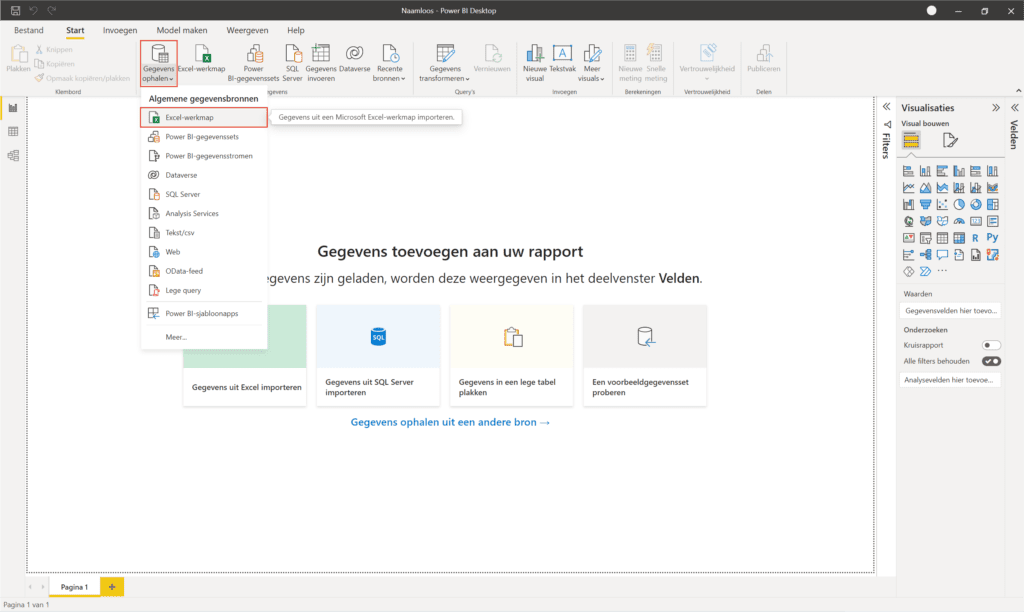Image resolution: width=1024 pixels, height=612 pixels.
Task: Open the Report view in left sidebar
Action: point(12,108)
